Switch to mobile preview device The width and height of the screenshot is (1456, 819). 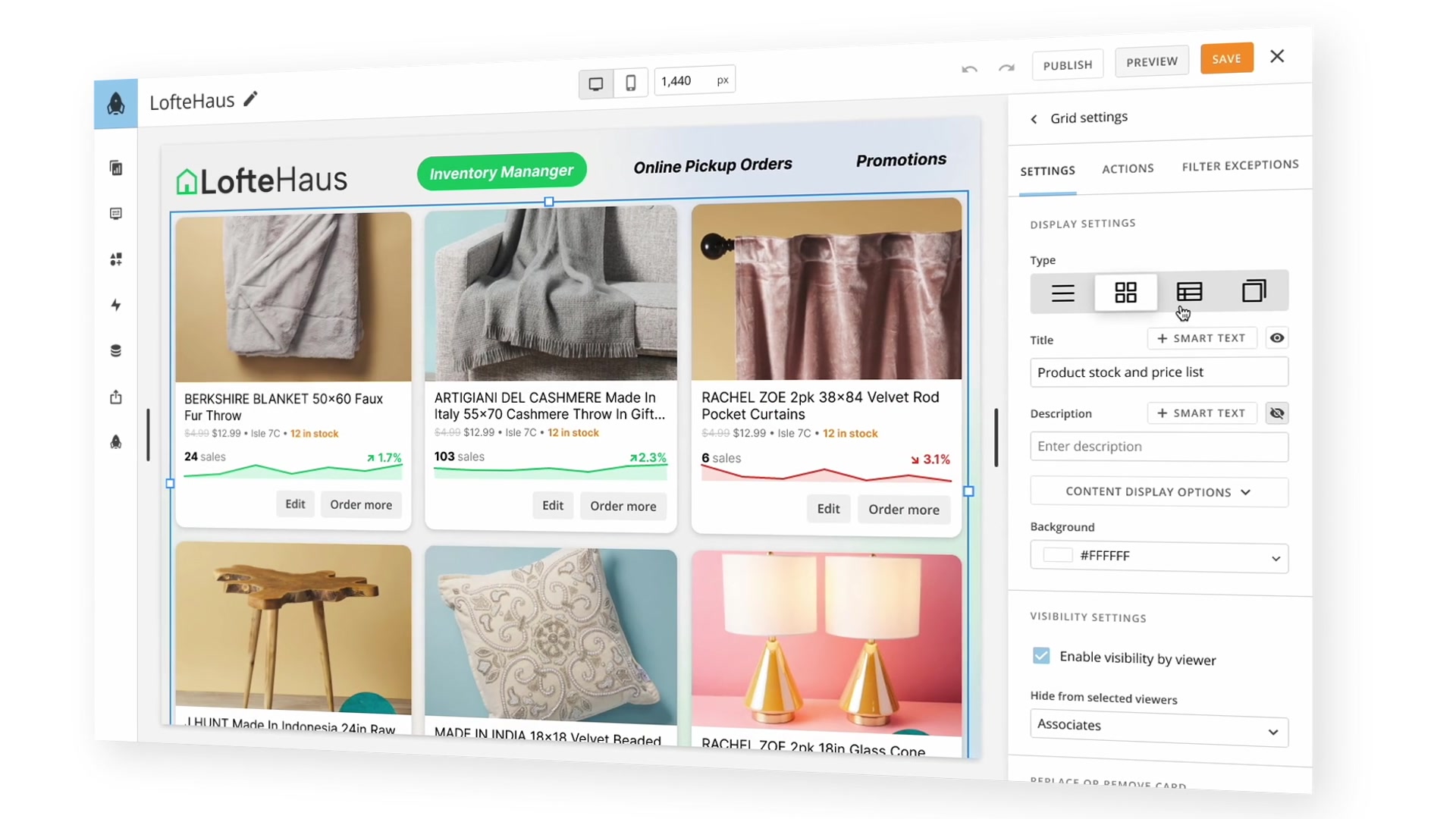[x=630, y=83]
